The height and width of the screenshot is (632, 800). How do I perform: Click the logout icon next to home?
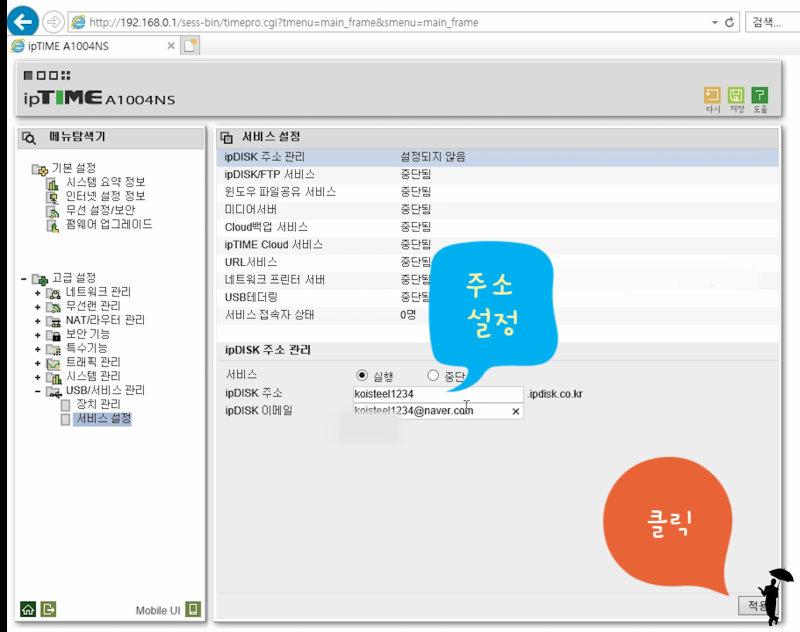[x=48, y=609]
